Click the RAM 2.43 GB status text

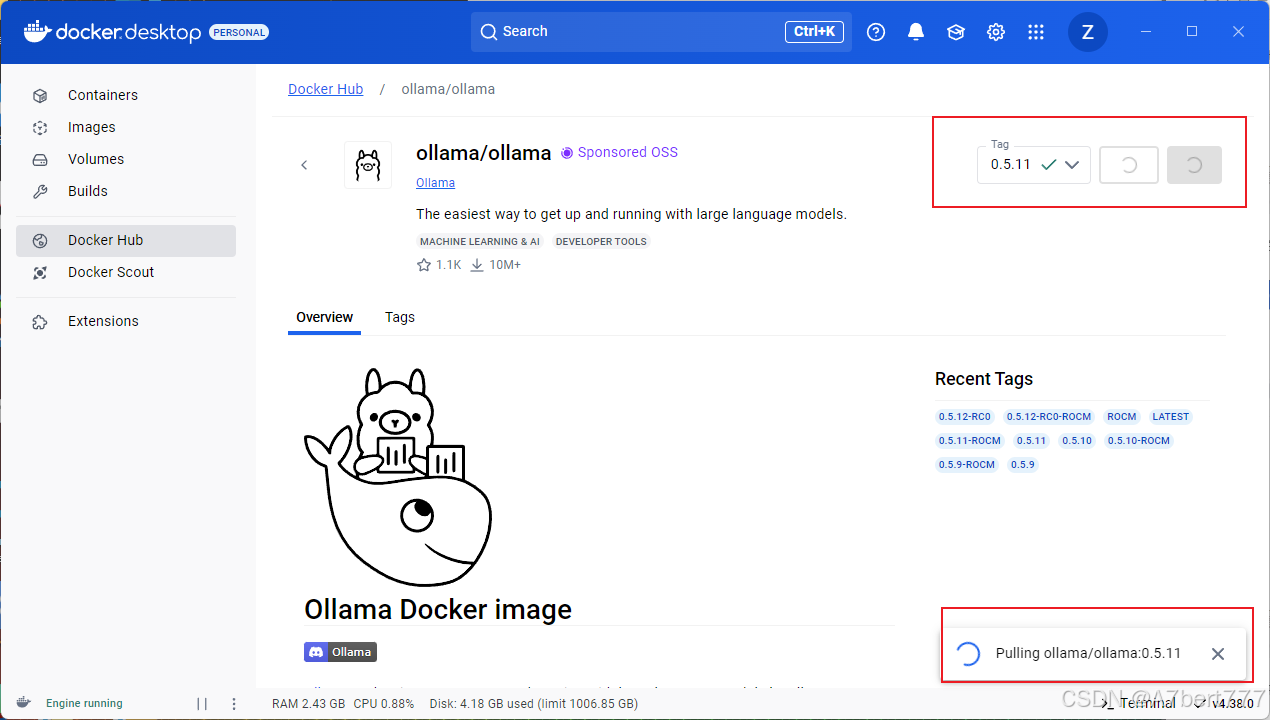pos(308,704)
